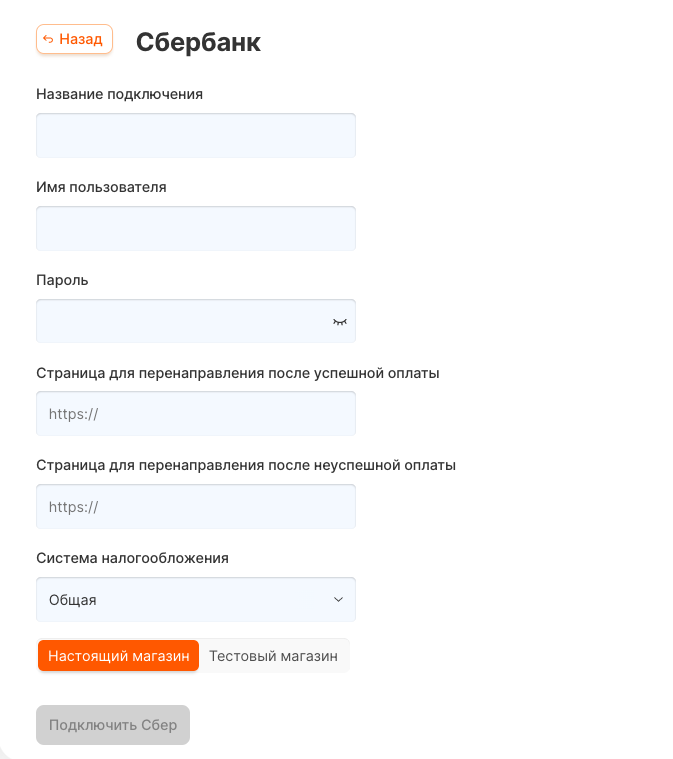673x759 pixels.
Task: Click the unsuccessful payment redirect label
Action: (246, 466)
